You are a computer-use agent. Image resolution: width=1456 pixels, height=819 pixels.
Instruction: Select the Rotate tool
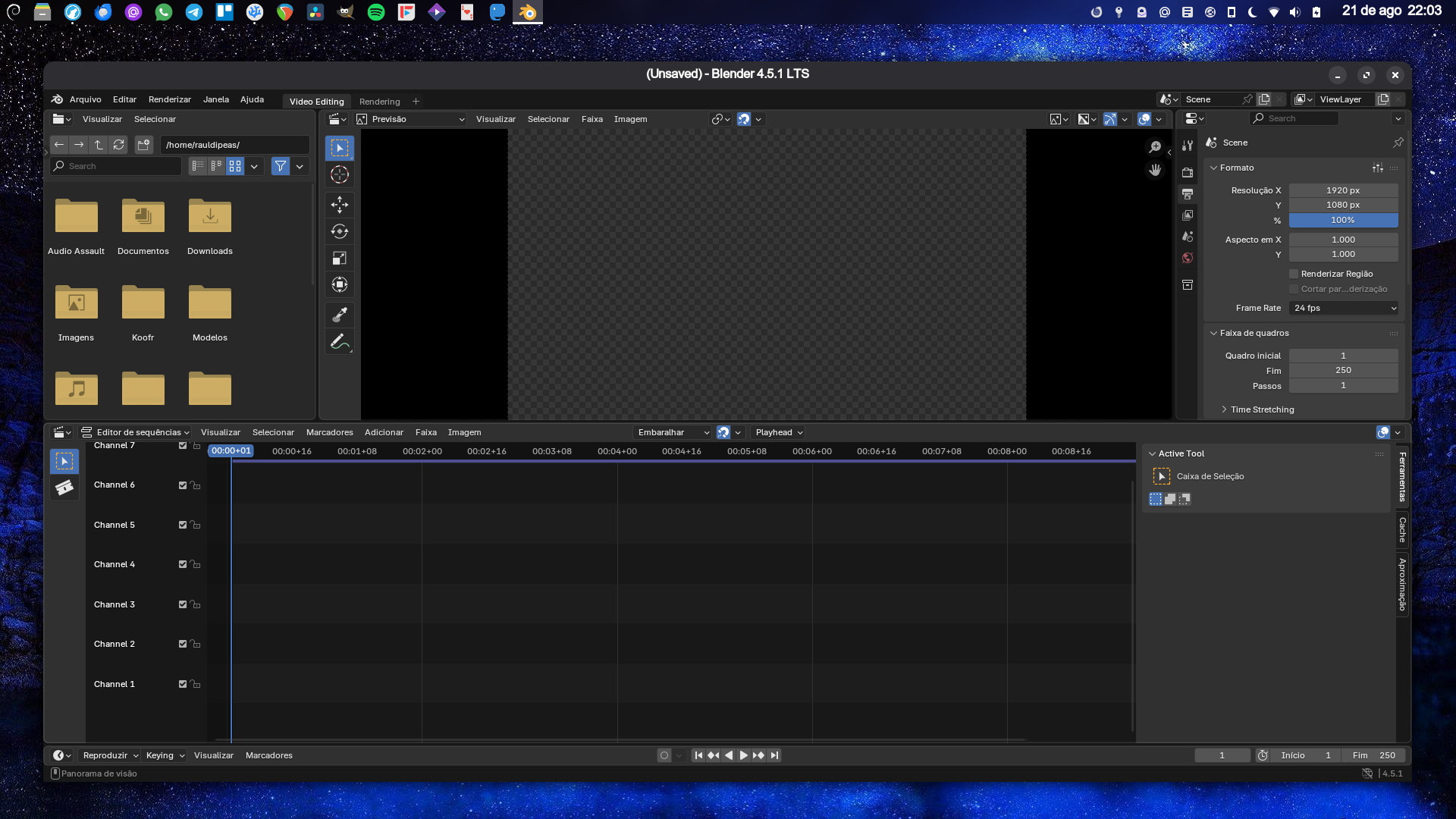[x=339, y=231]
